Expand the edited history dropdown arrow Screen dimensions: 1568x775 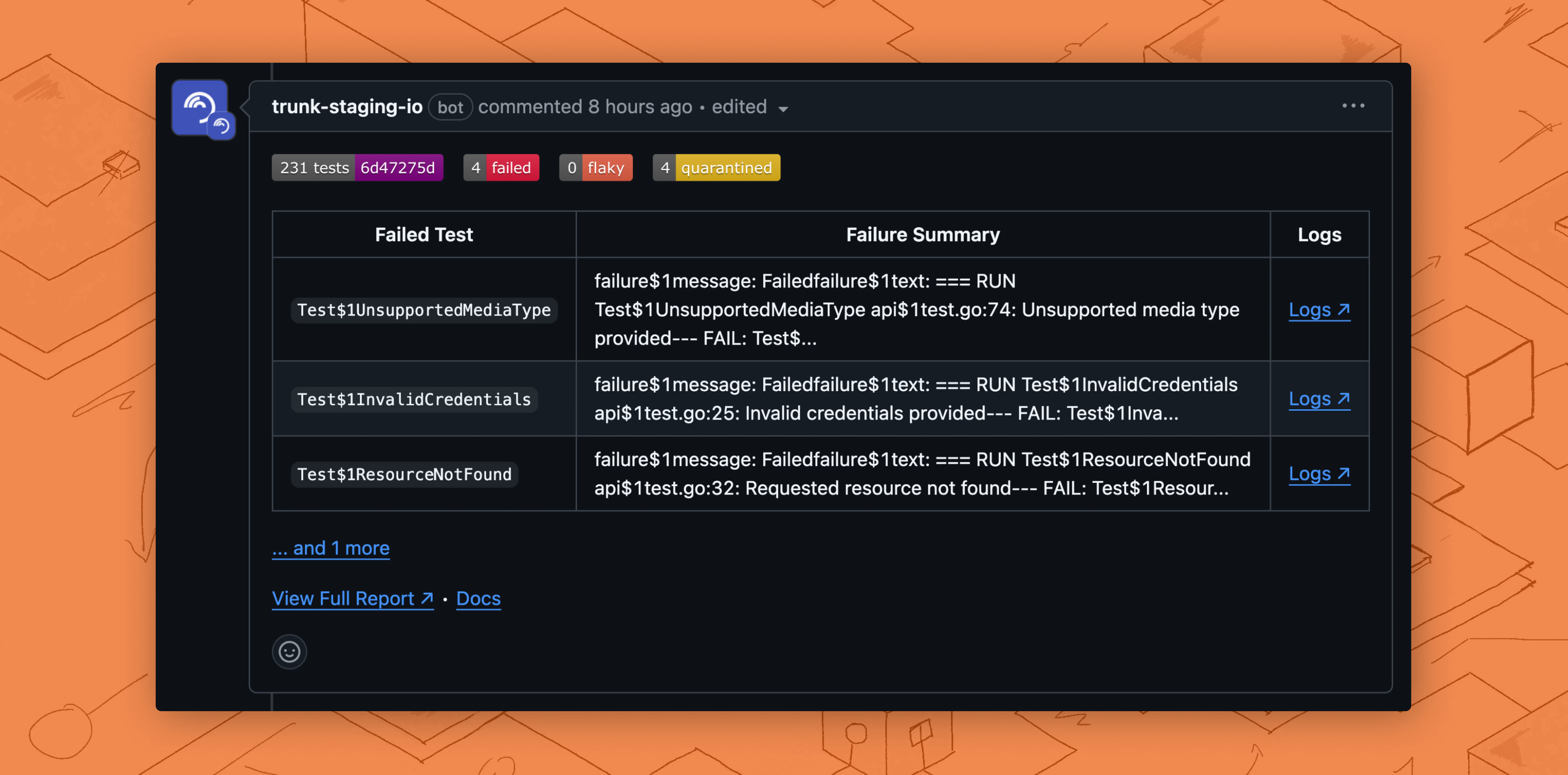click(x=783, y=108)
